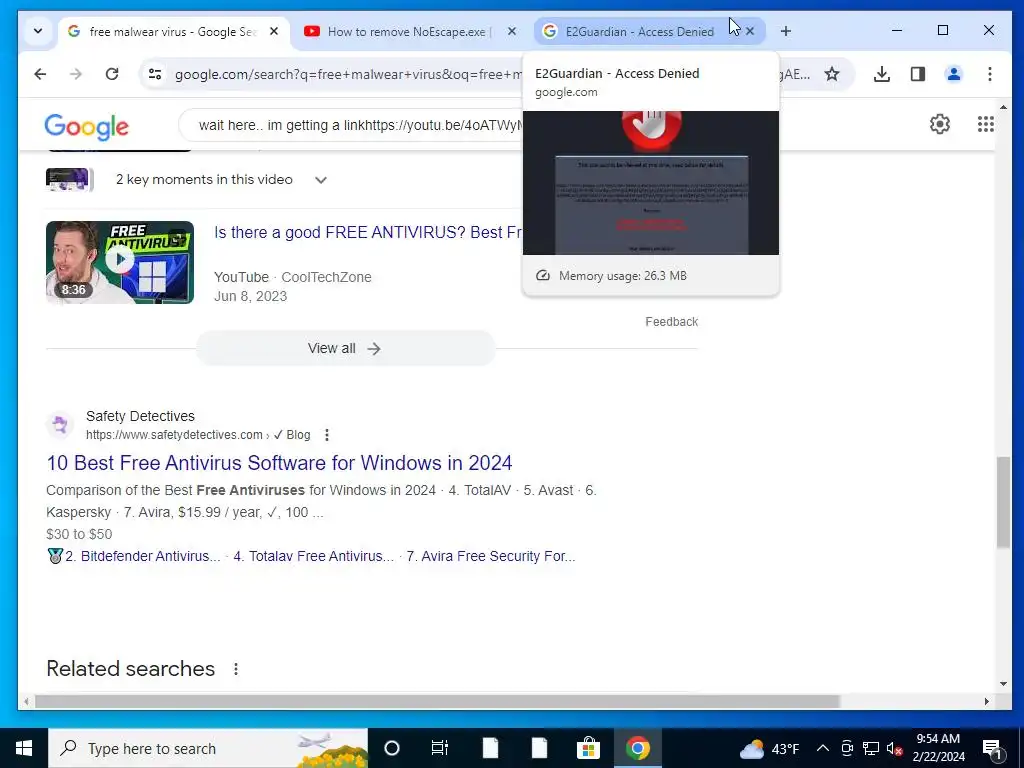Open Chrome from taskbar
1024x768 pixels.
(x=637, y=748)
